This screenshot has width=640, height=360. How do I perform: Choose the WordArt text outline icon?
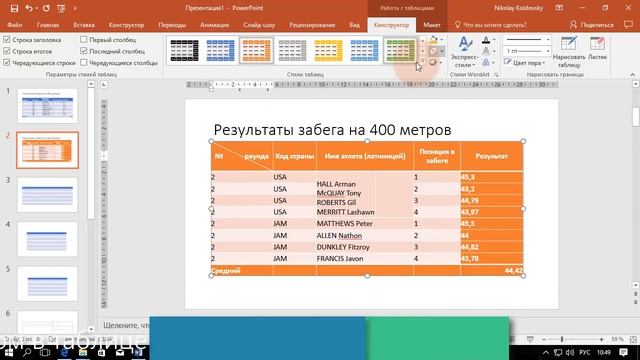(486, 51)
